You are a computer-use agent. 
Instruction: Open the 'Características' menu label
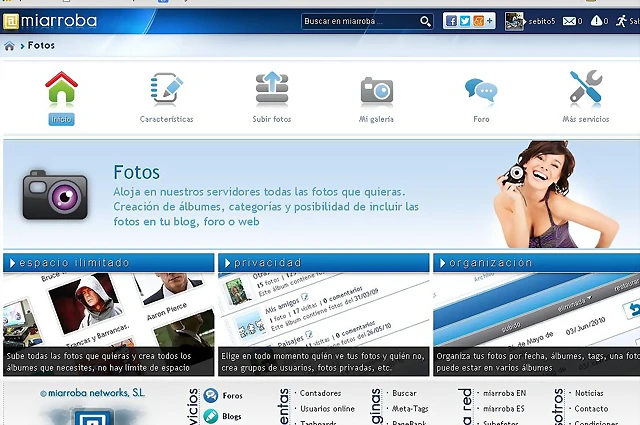pyautogui.click(x=167, y=119)
